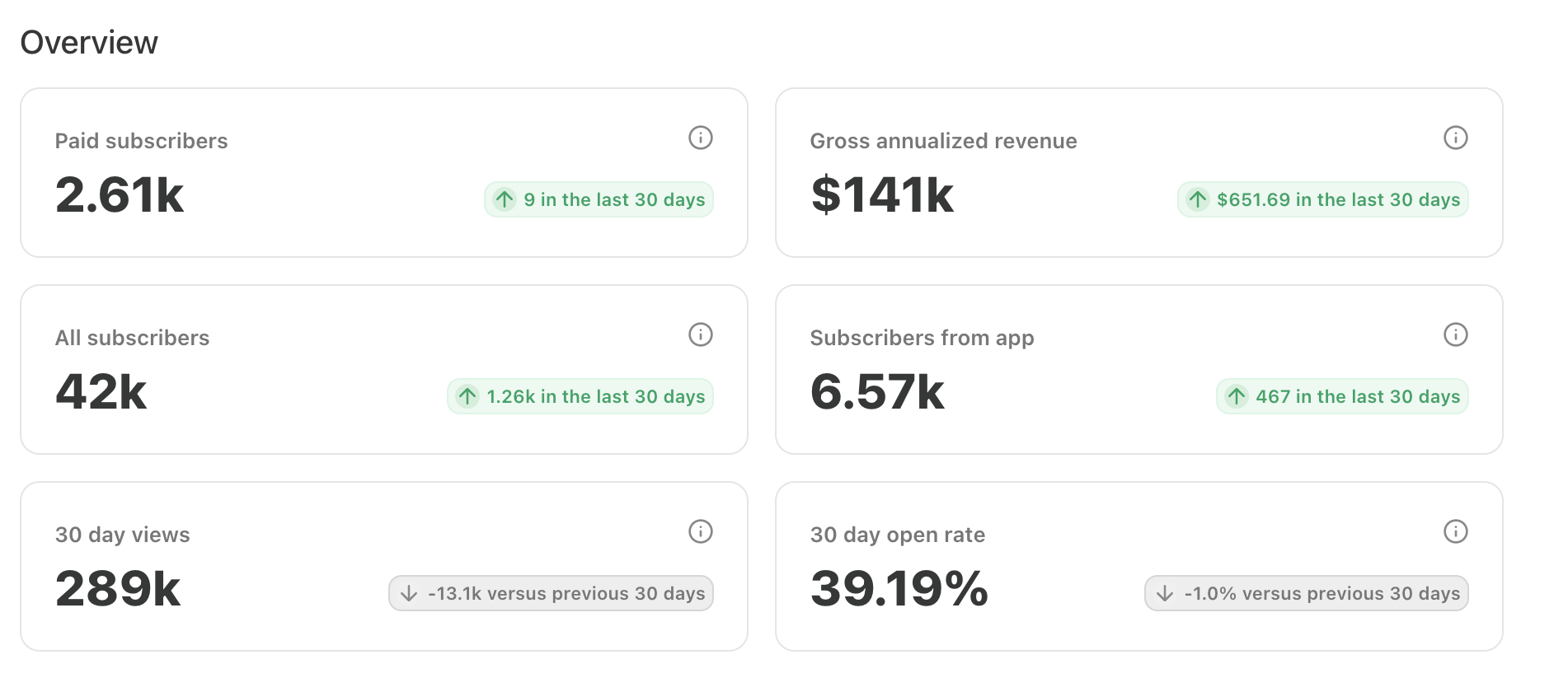Image resolution: width=1568 pixels, height=692 pixels.
Task: Click the '9 in the last 30 days' badge
Action: (599, 199)
